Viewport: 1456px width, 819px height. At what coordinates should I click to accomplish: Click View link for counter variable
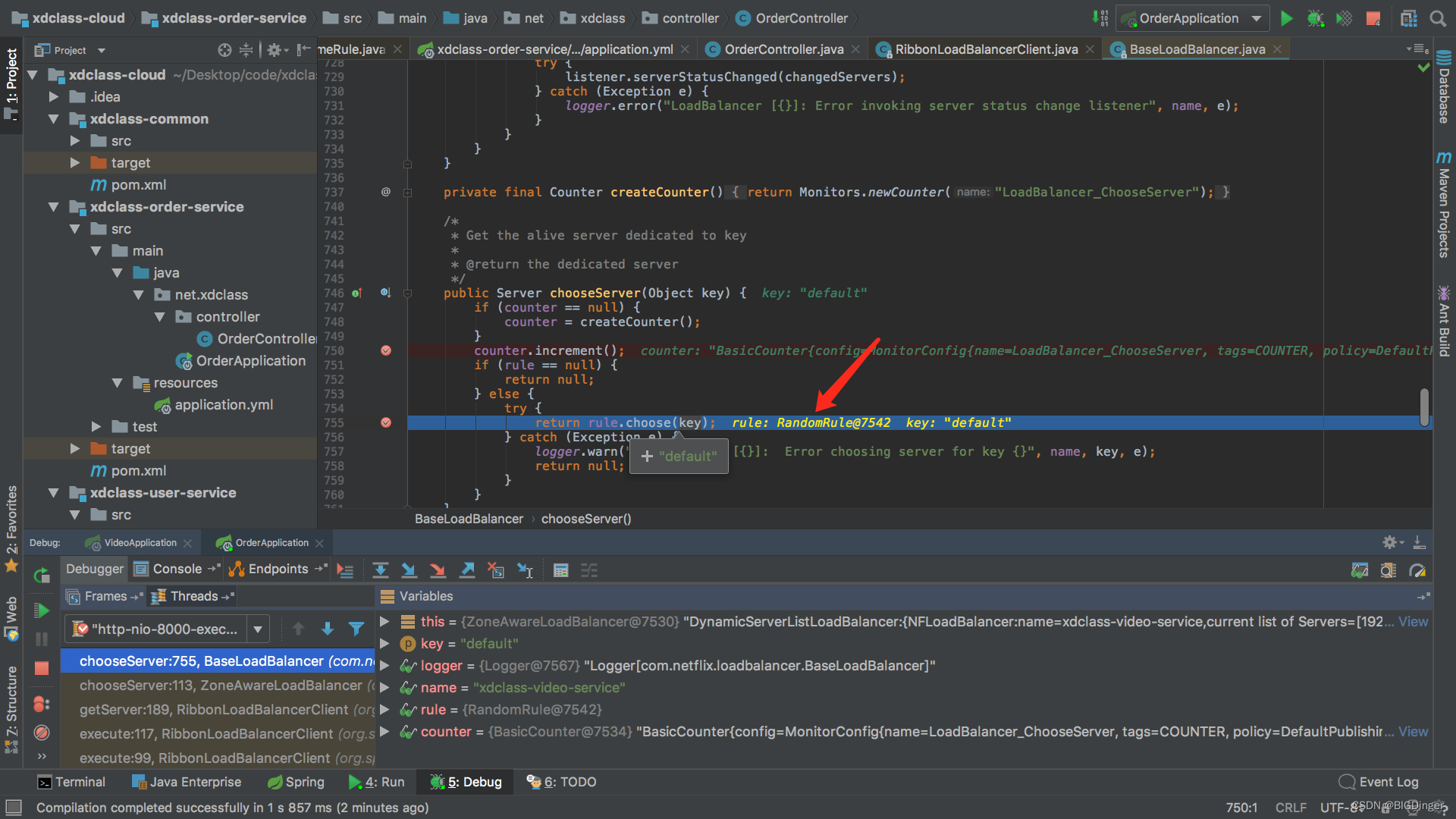click(1413, 732)
